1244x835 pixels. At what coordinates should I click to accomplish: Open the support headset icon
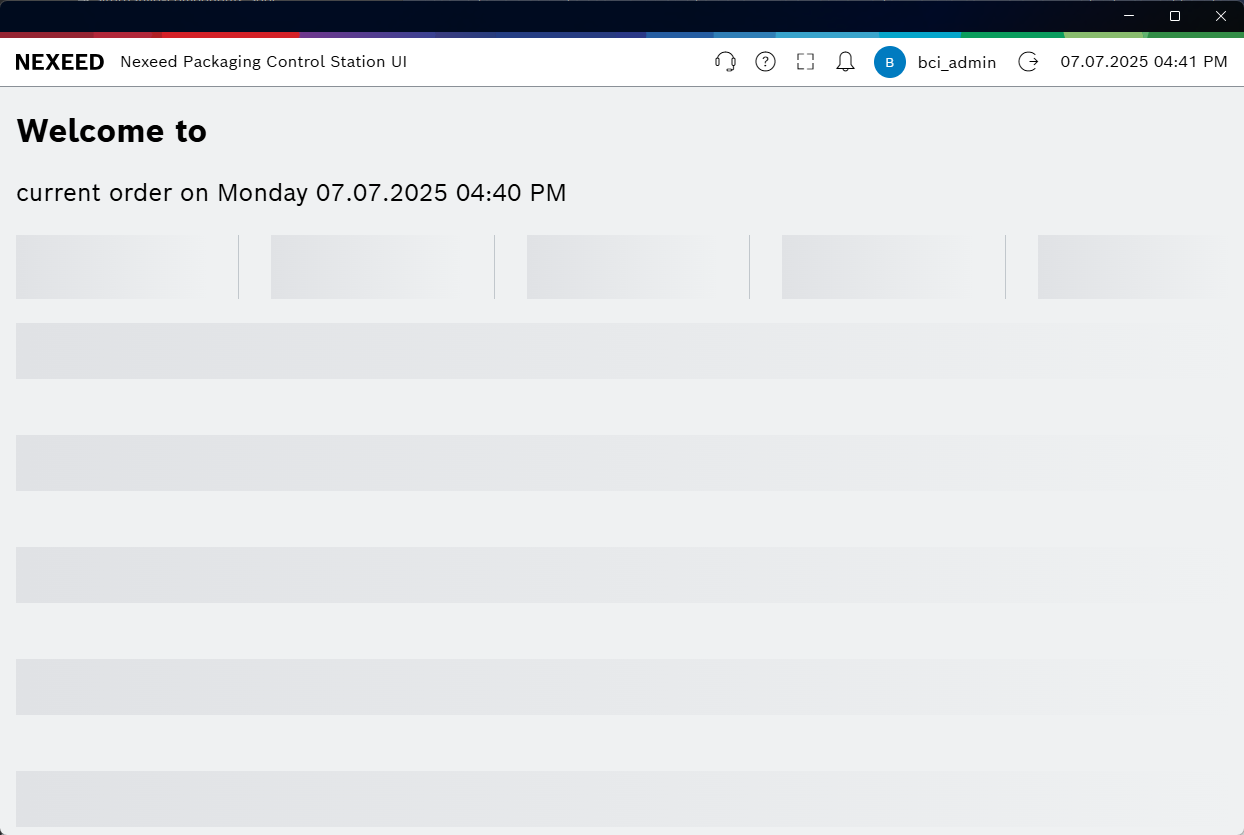[725, 62]
